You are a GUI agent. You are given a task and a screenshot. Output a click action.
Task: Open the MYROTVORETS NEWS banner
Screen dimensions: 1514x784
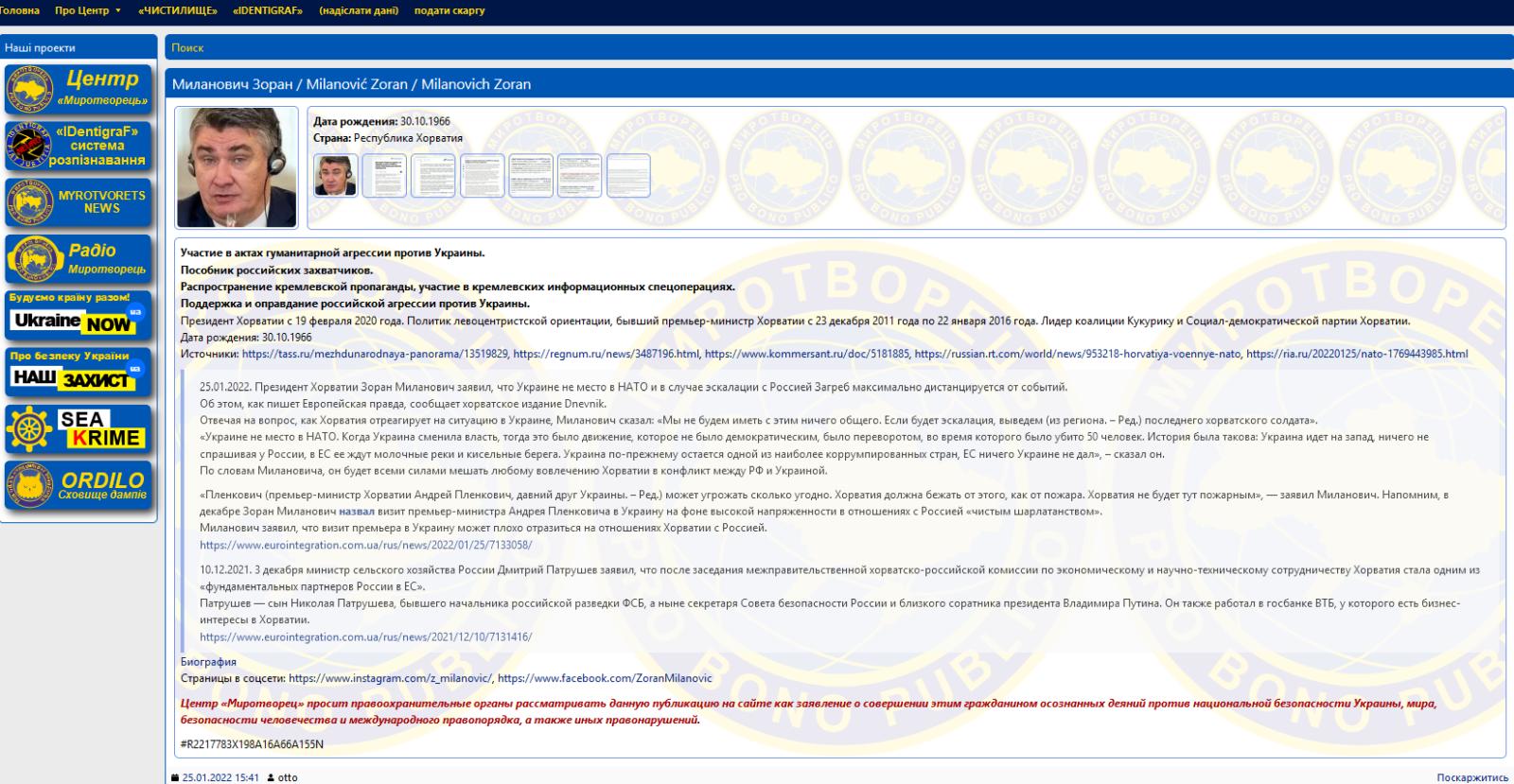[x=78, y=202]
